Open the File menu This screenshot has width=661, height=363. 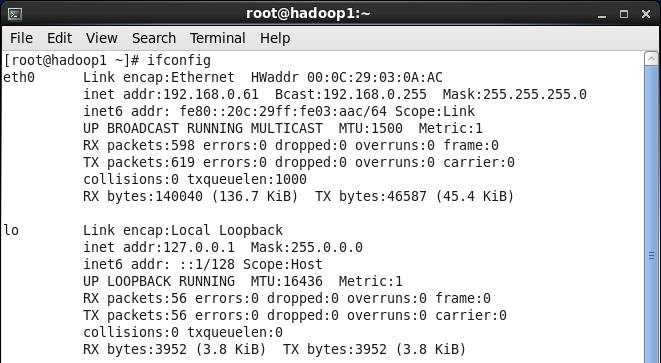pos(21,38)
